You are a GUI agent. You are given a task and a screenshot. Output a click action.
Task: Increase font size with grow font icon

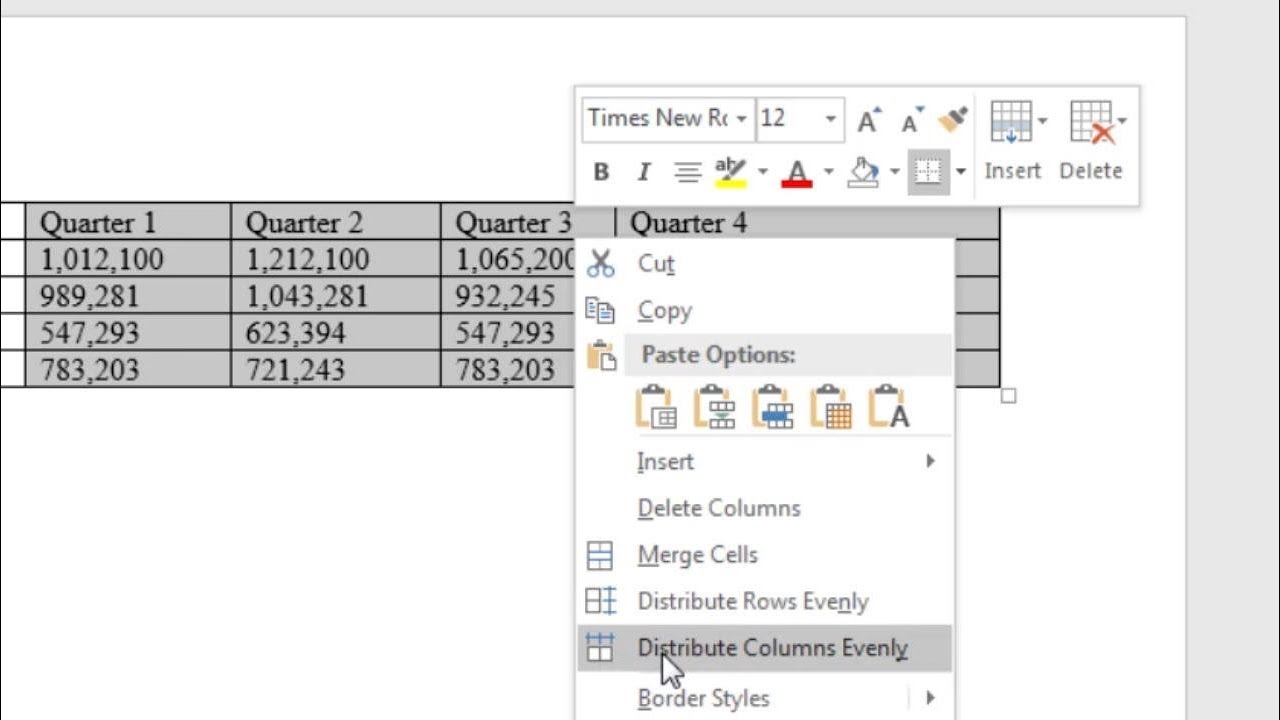(868, 120)
